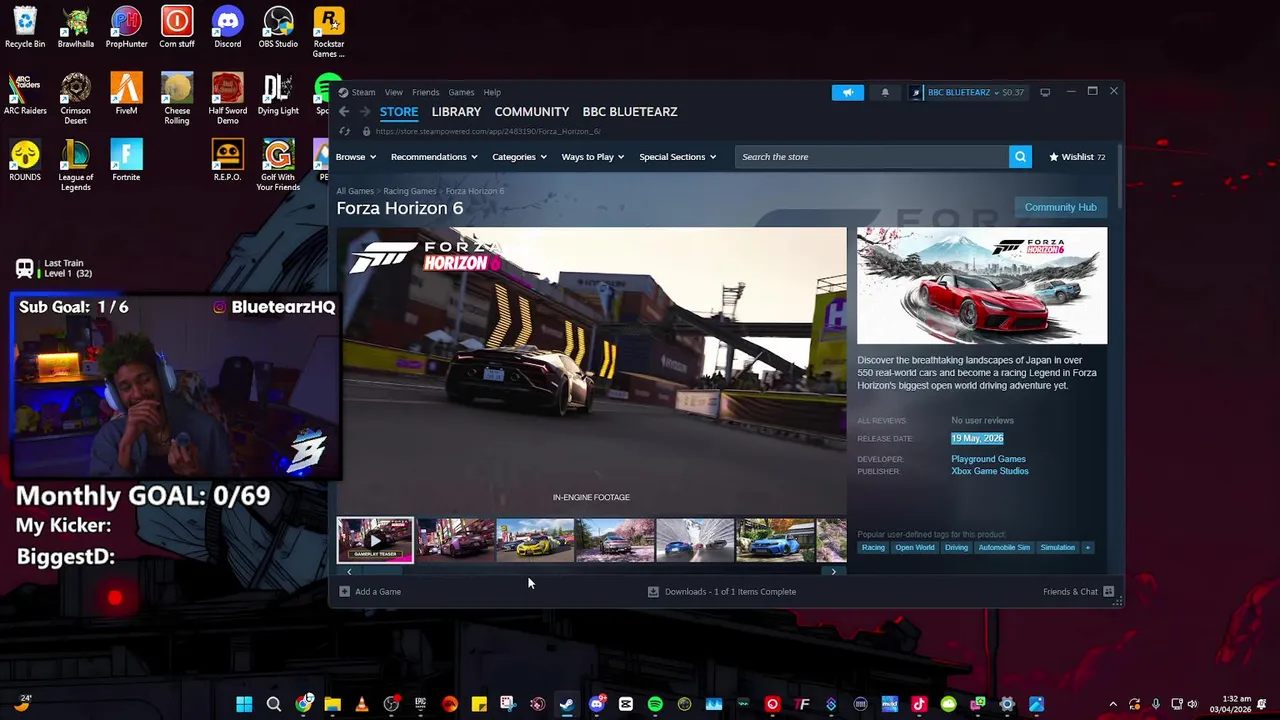Switch to the COMMUNITY tab

(x=532, y=112)
